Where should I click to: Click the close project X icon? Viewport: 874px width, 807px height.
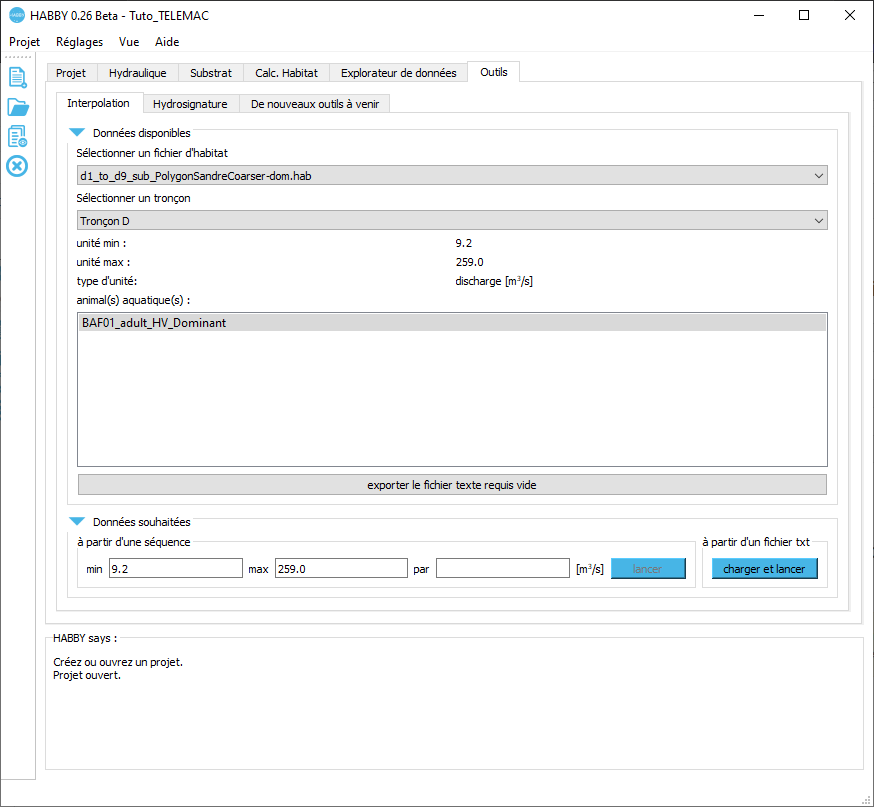pyautogui.click(x=17, y=166)
